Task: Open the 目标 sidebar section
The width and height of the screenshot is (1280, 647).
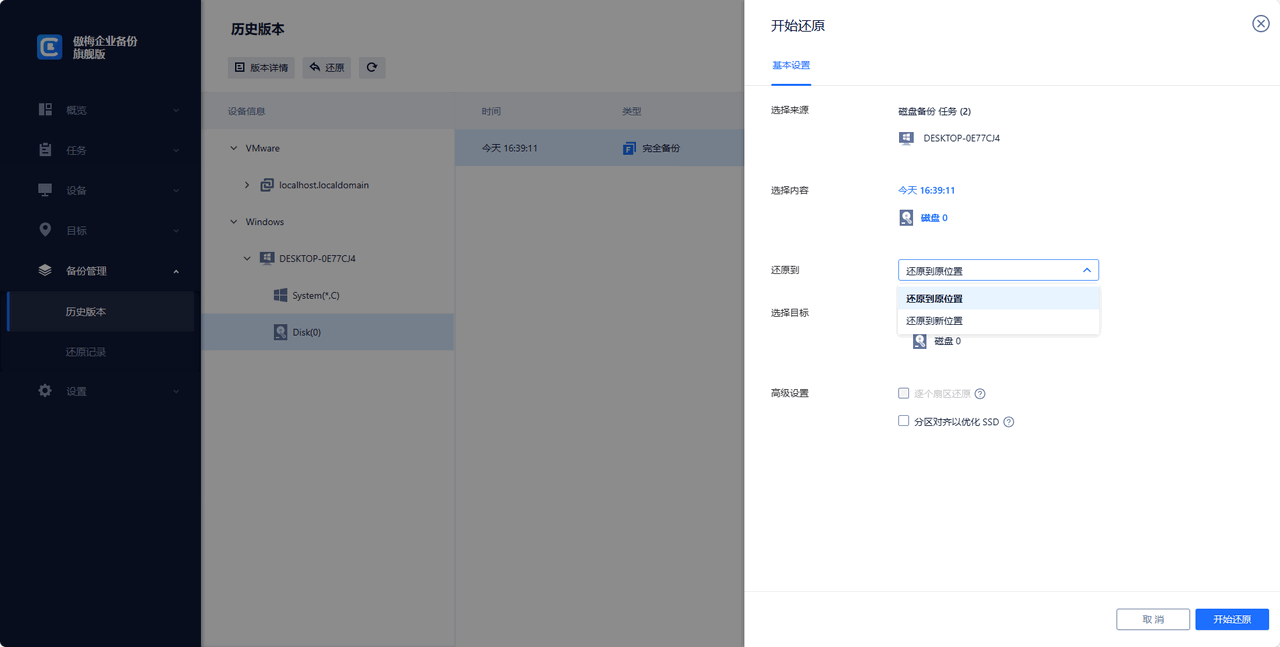Action: click(x=77, y=230)
